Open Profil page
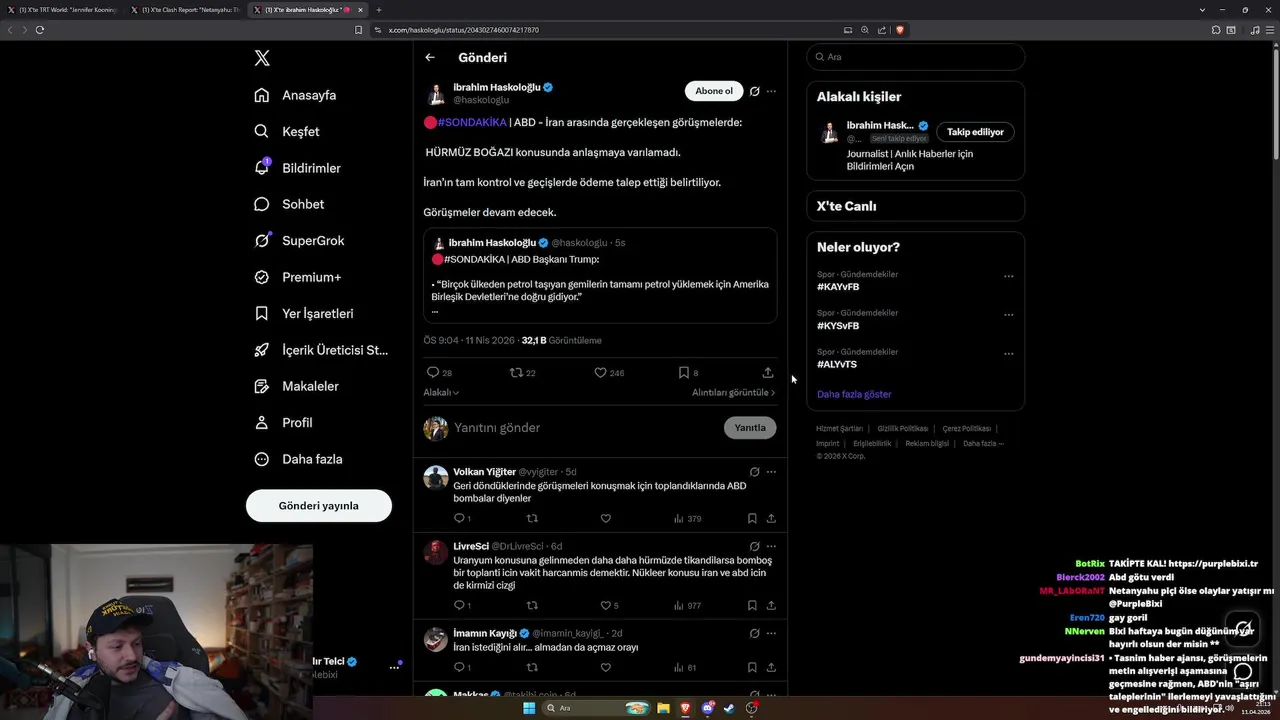 tap(284, 422)
